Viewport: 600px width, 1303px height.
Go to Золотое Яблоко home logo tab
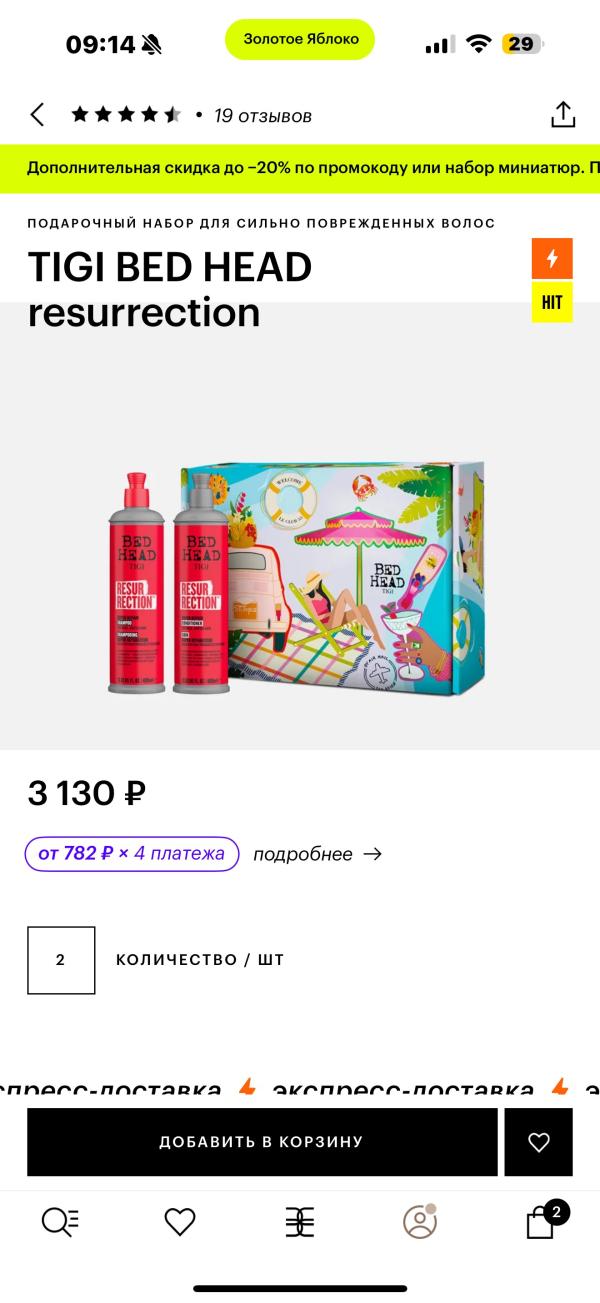coord(300,1222)
